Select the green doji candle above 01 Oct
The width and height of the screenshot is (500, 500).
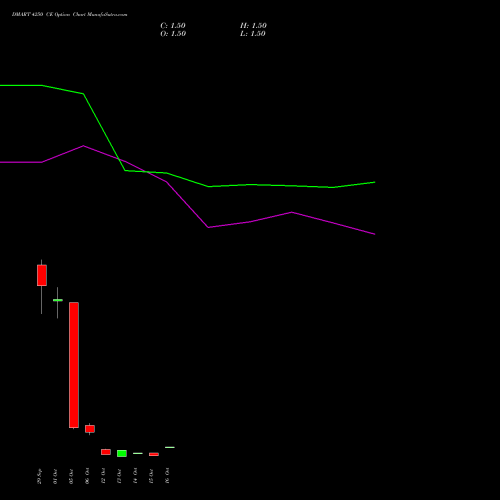coord(58,300)
